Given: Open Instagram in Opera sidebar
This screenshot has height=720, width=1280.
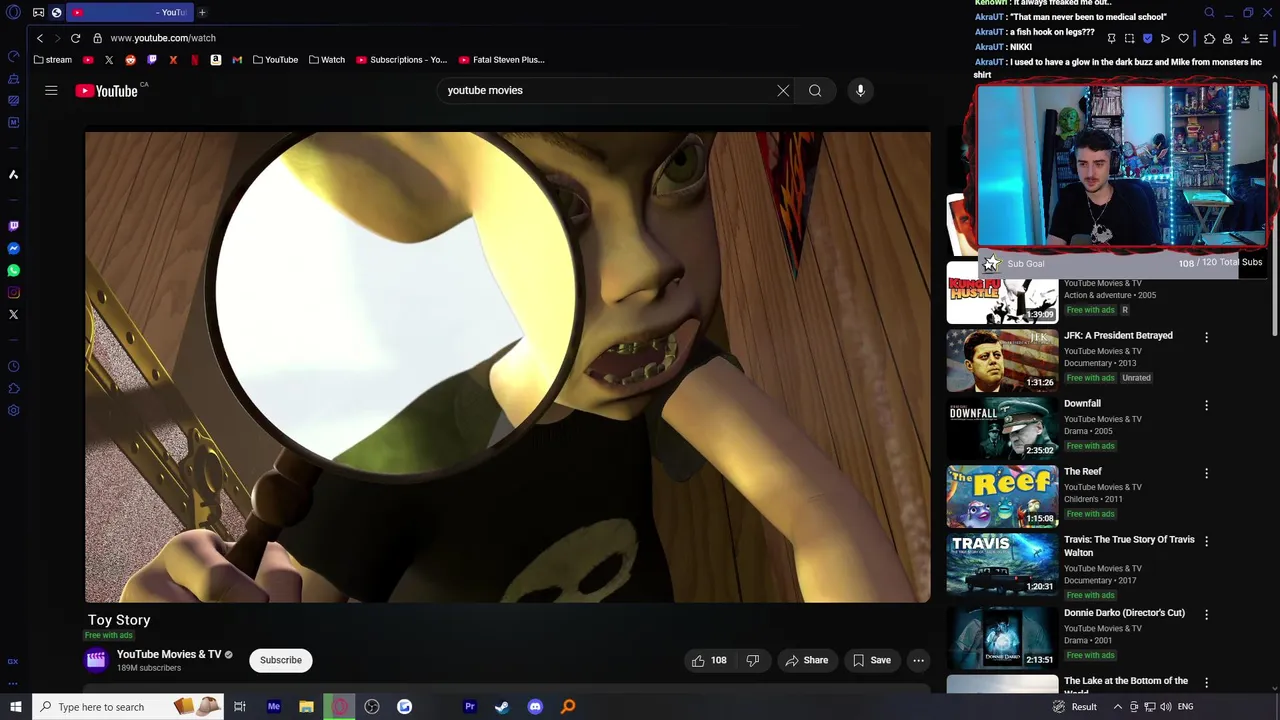Looking at the screenshot, I should tap(13, 293).
